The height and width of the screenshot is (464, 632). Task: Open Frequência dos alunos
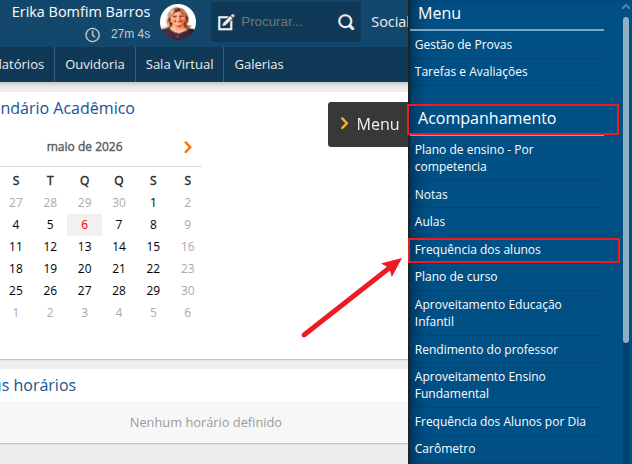pos(478,250)
